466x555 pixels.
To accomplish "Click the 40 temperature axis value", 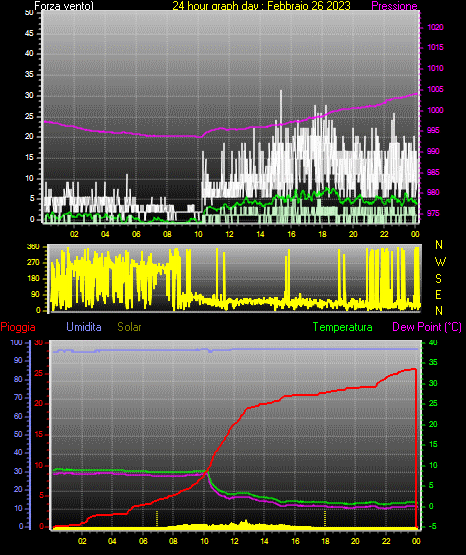I will click(433, 342).
